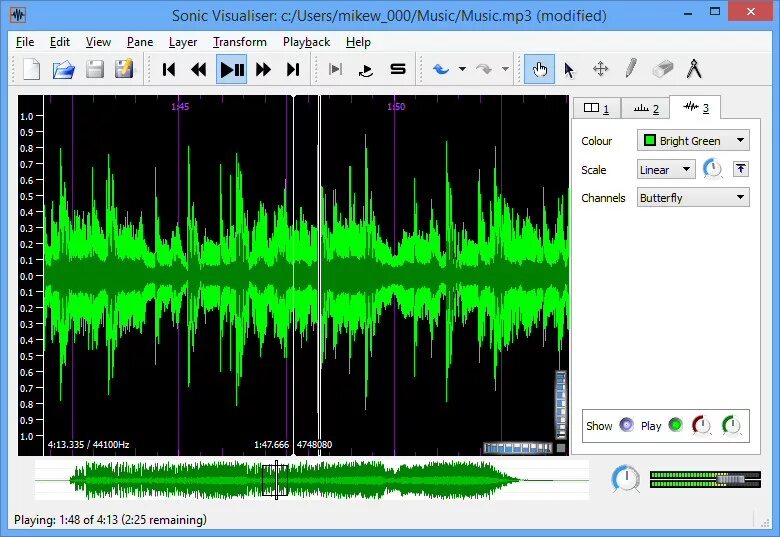Click the Scale gain dial knob
The height and width of the screenshot is (537, 780).
[x=713, y=170]
